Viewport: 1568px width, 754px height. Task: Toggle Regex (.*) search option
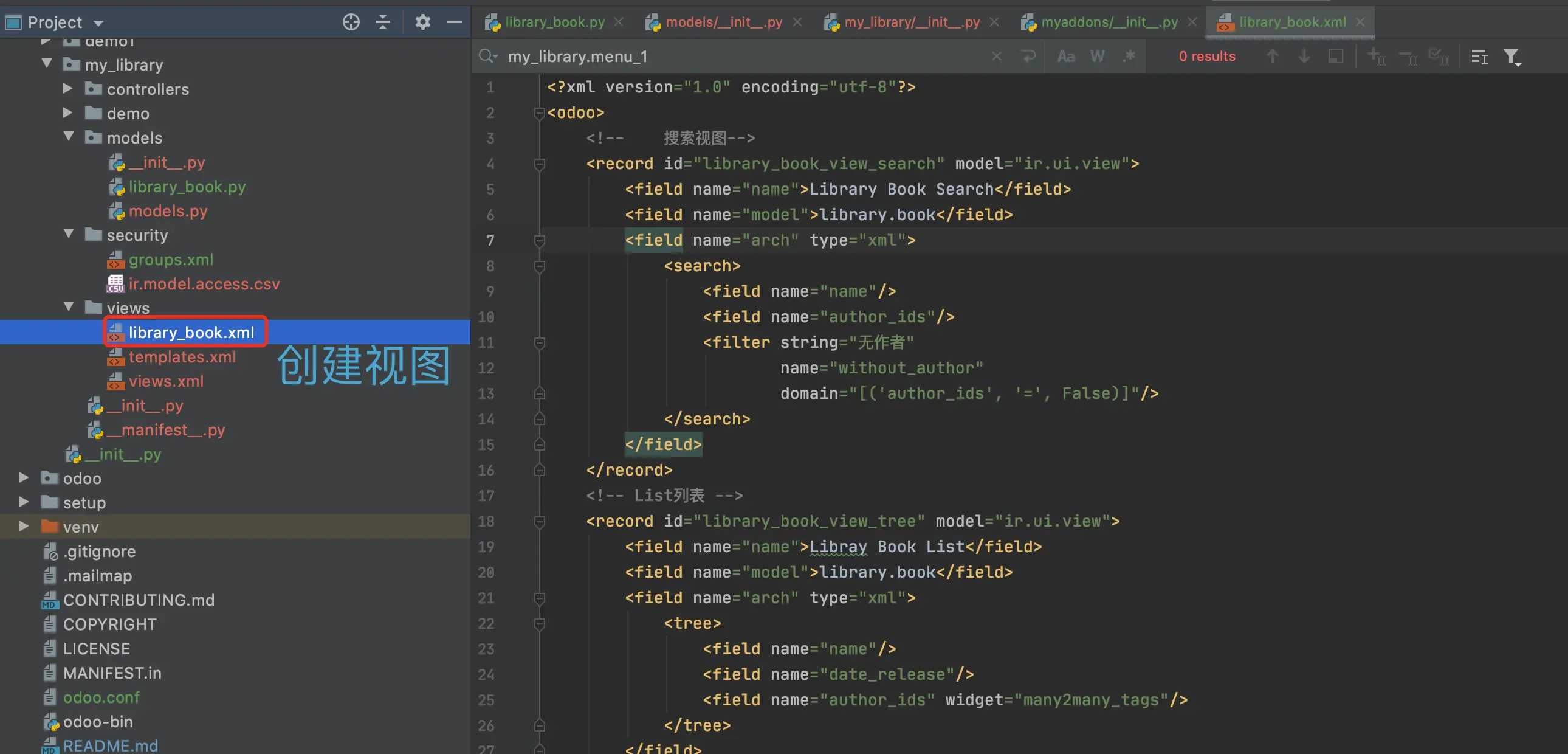click(1129, 57)
